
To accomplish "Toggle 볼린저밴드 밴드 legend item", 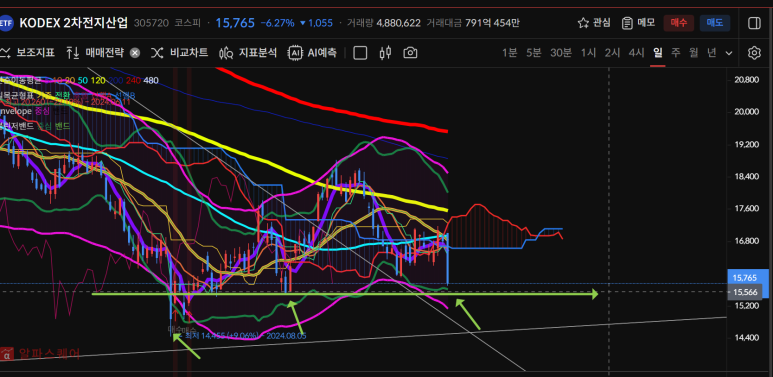I will click(63, 126).
